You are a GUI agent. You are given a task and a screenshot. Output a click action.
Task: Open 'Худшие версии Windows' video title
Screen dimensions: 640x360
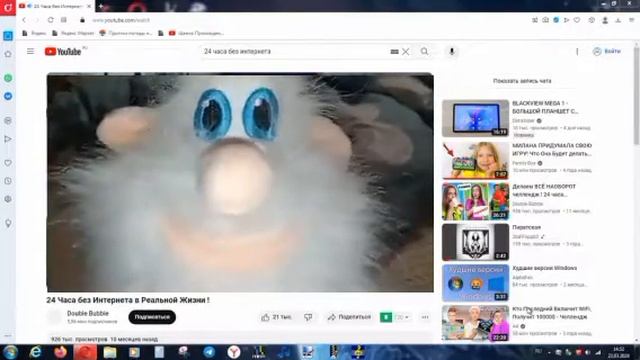coord(544,268)
